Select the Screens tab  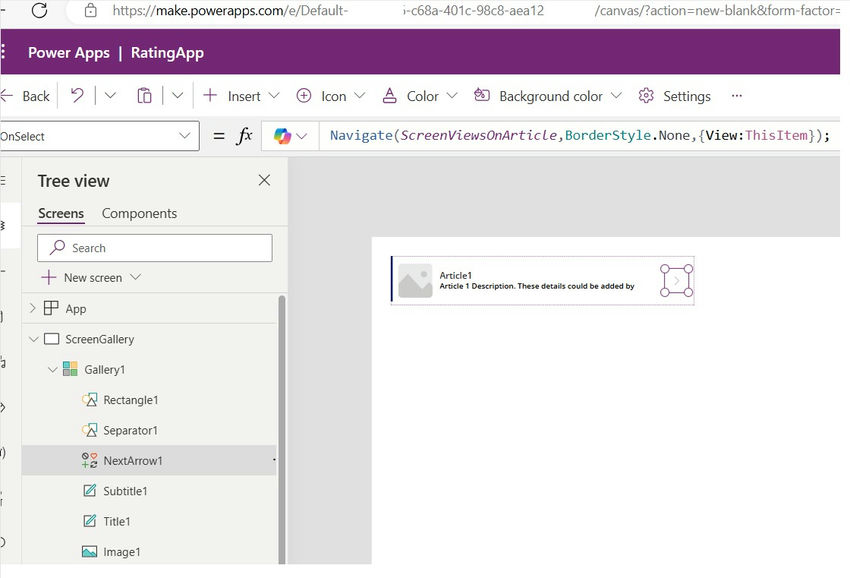tap(61, 213)
